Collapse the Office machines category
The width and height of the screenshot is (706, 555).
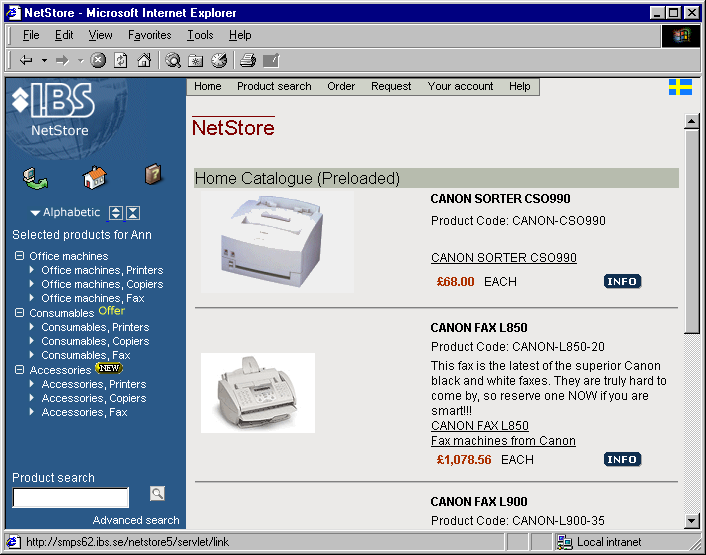pyautogui.click(x=20, y=256)
